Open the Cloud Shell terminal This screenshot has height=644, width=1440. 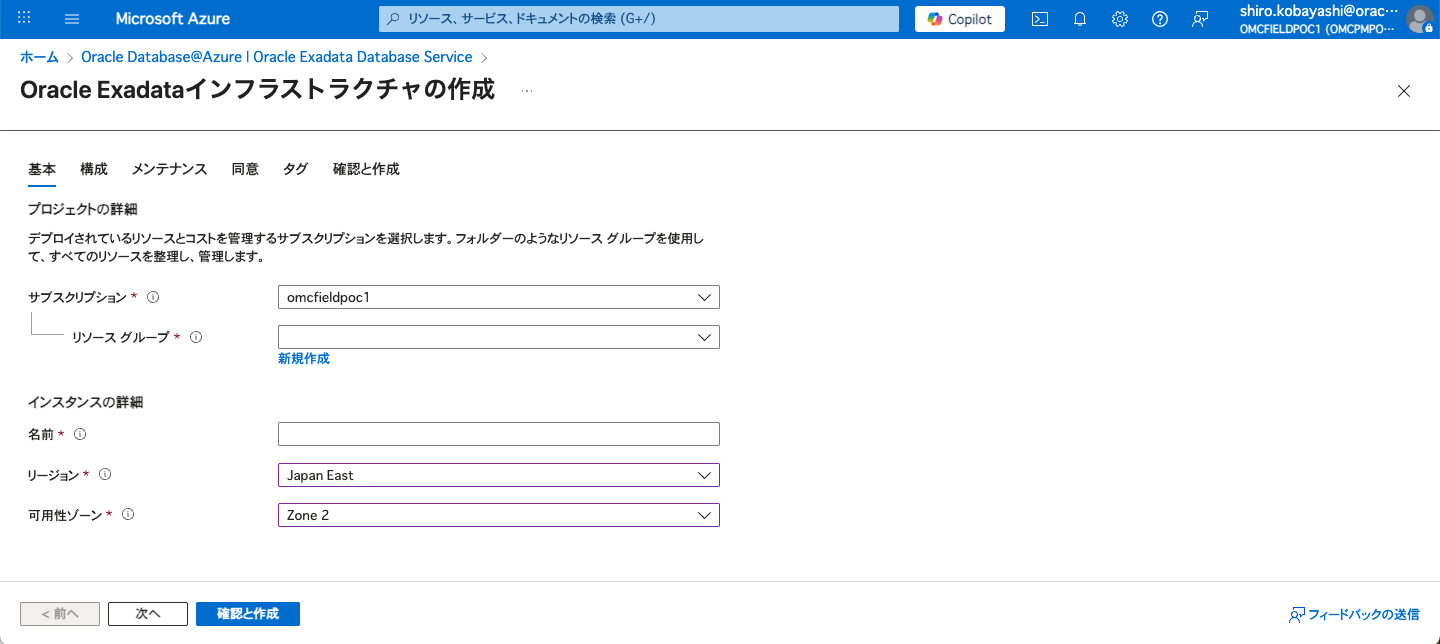1039,18
